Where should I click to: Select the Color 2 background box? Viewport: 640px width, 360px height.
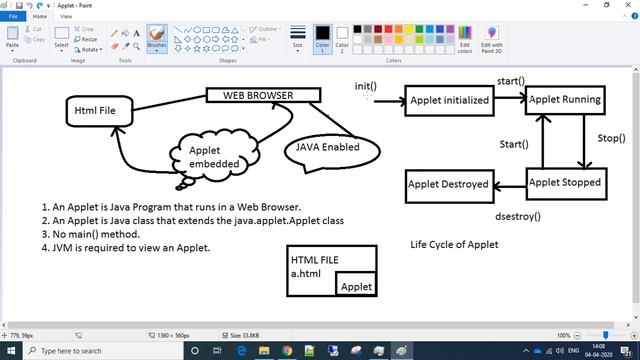(342, 39)
